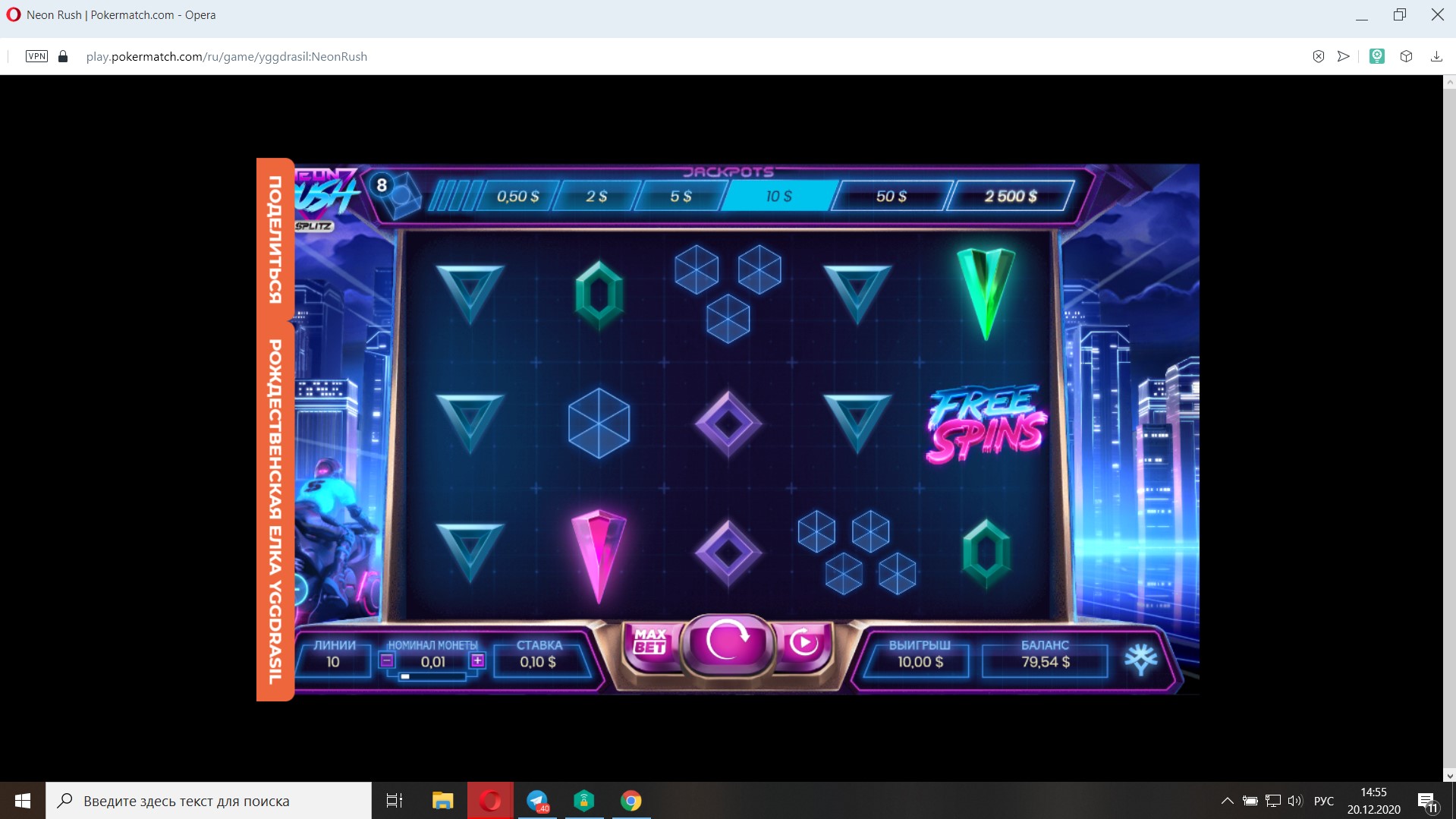Open the Yggdrasil snowflake menu
The image size is (1456, 819).
(1140, 659)
